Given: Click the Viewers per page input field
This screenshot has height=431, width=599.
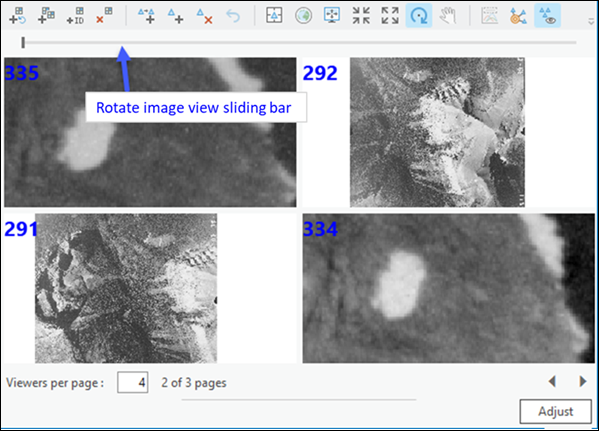Looking at the screenshot, I should click(133, 382).
